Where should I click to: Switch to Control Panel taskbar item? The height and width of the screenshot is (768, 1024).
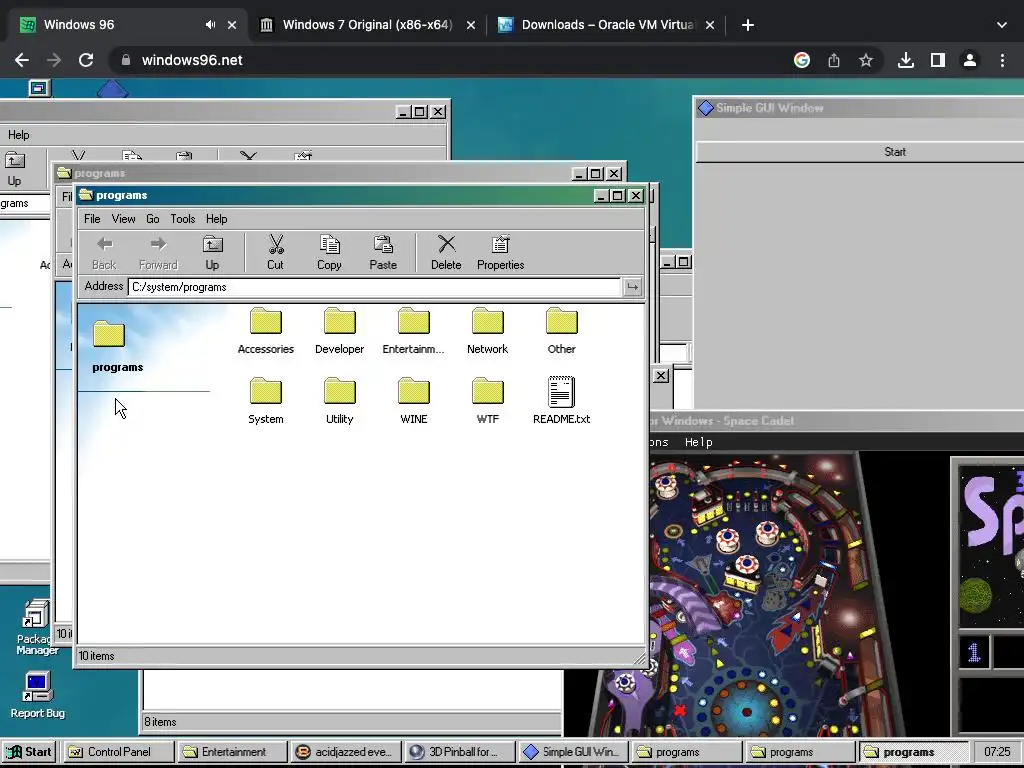(x=120, y=752)
